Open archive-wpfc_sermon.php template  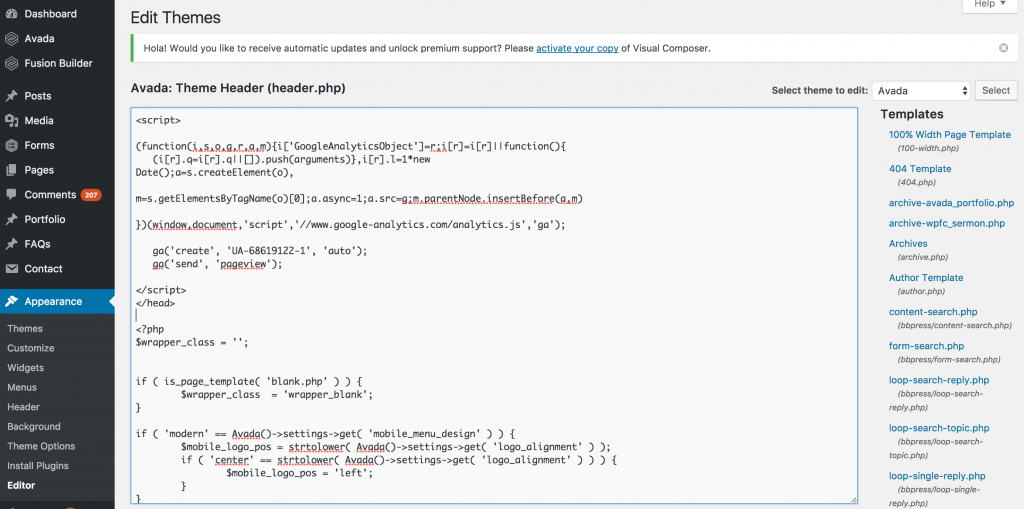point(947,223)
